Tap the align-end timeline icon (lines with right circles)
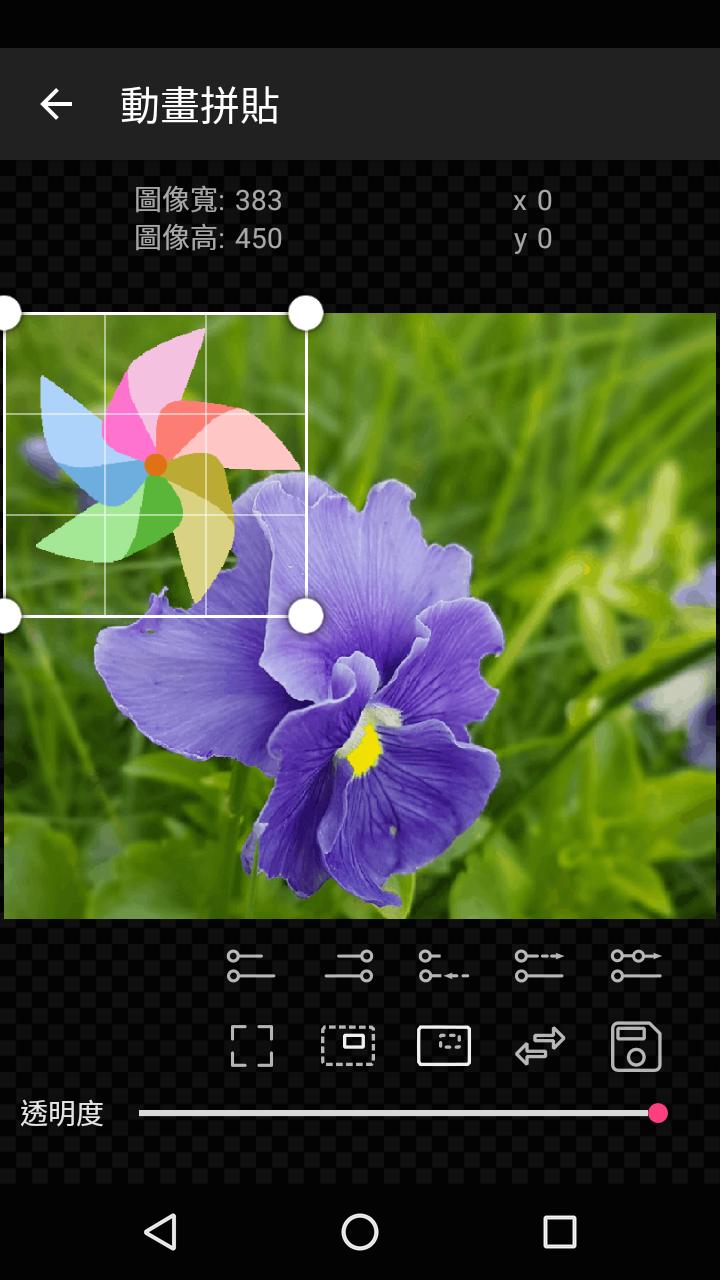 tap(348, 965)
